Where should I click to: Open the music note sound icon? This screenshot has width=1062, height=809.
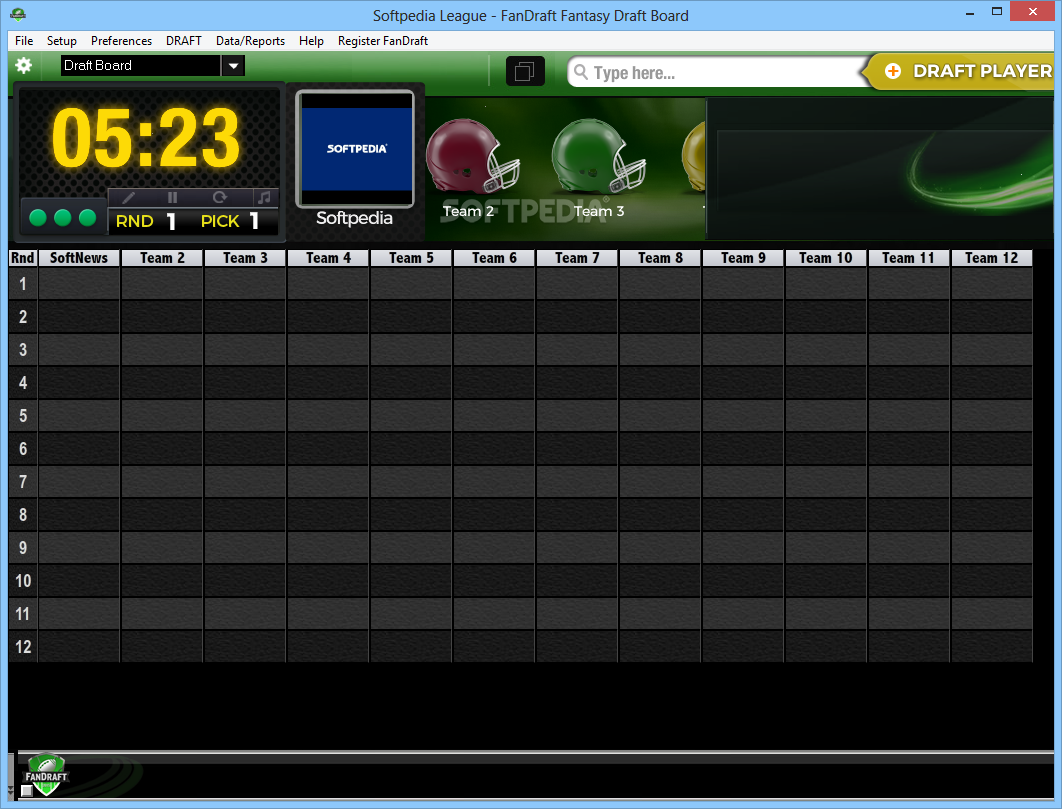[x=264, y=197]
